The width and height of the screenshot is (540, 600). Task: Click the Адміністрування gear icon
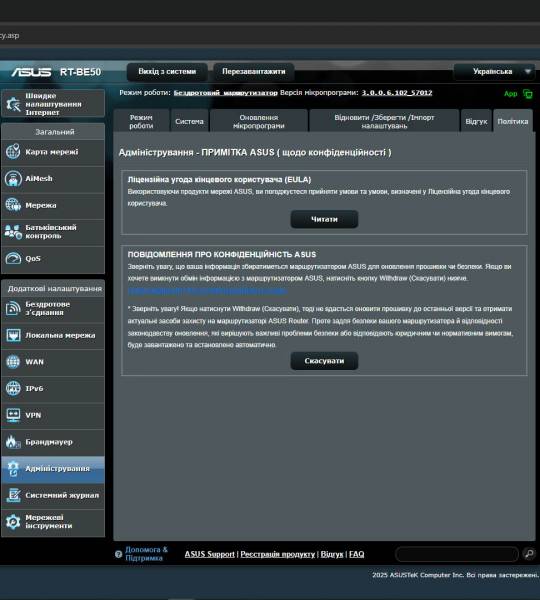click(x=13, y=468)
